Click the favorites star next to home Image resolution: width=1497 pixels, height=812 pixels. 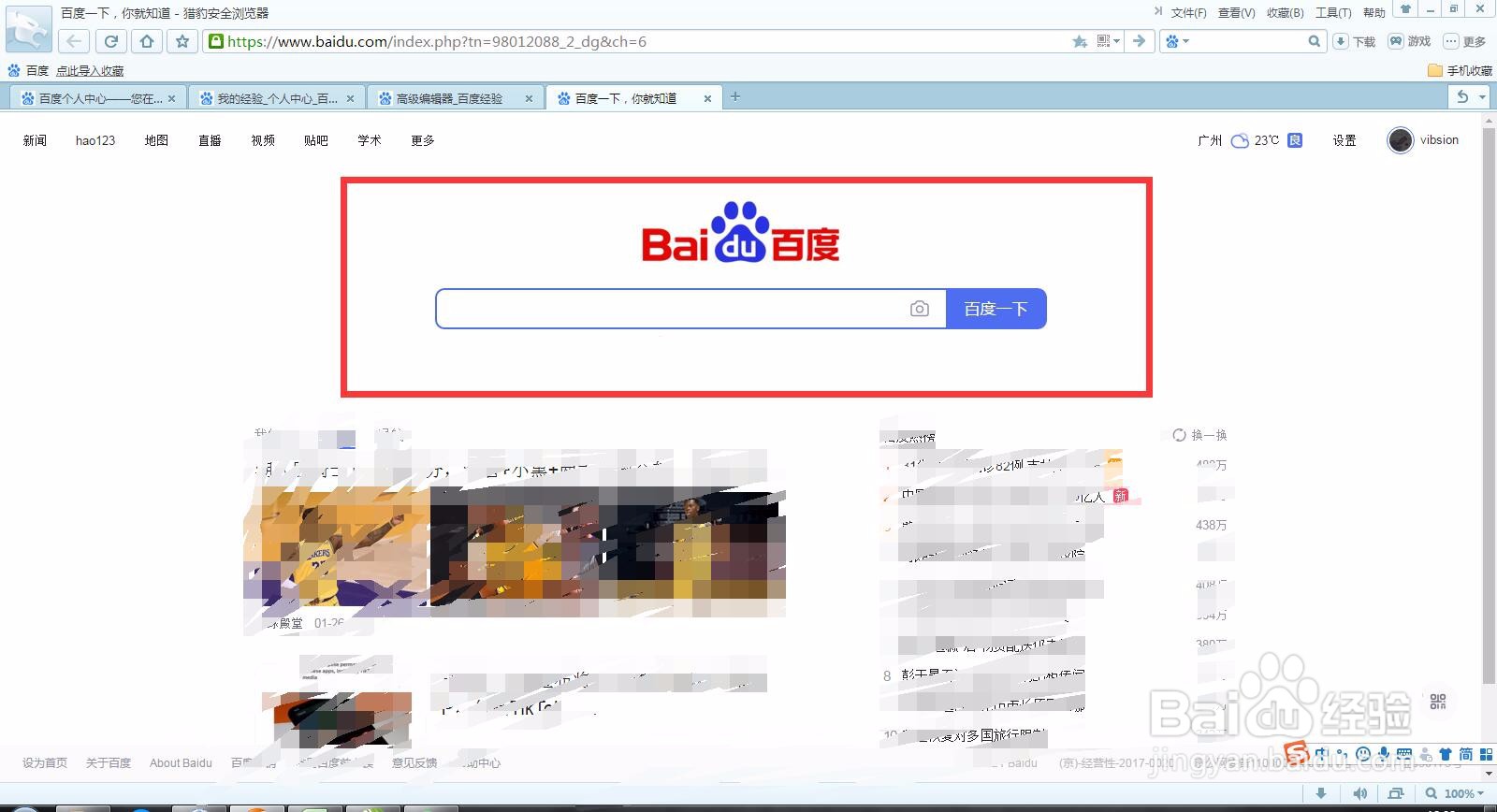182,41
